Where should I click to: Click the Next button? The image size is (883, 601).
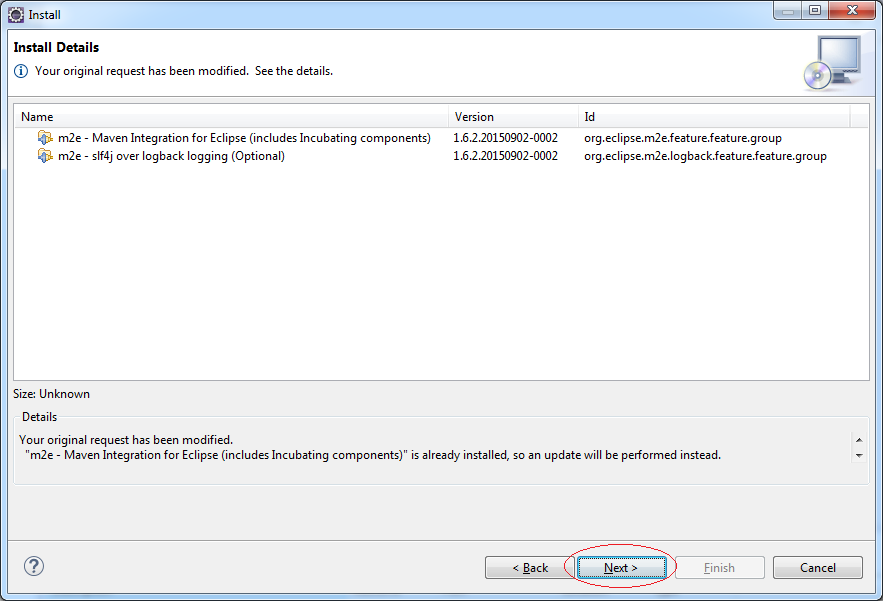[621, 568]
